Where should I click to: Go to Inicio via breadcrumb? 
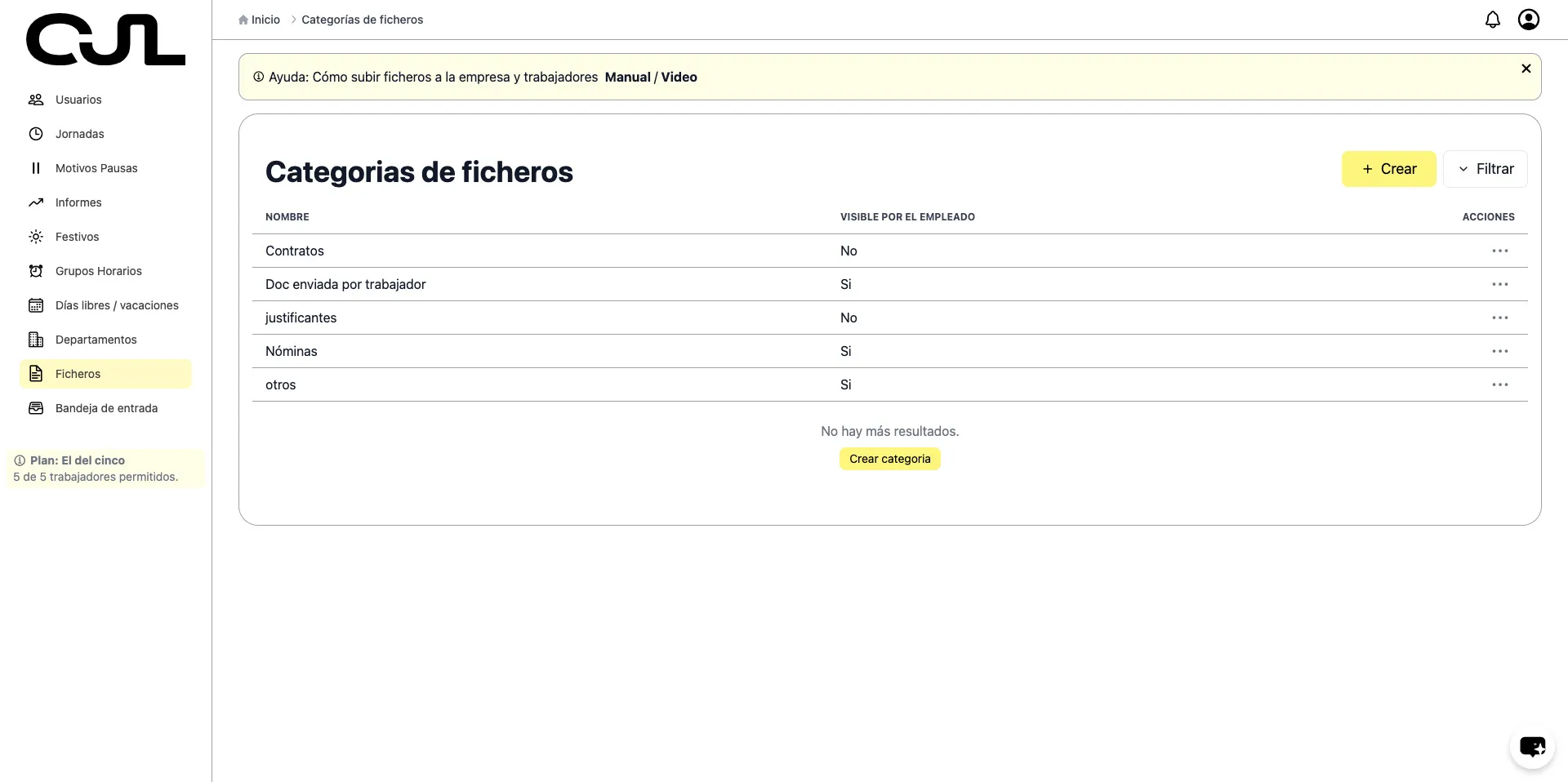tap(265, 19)
